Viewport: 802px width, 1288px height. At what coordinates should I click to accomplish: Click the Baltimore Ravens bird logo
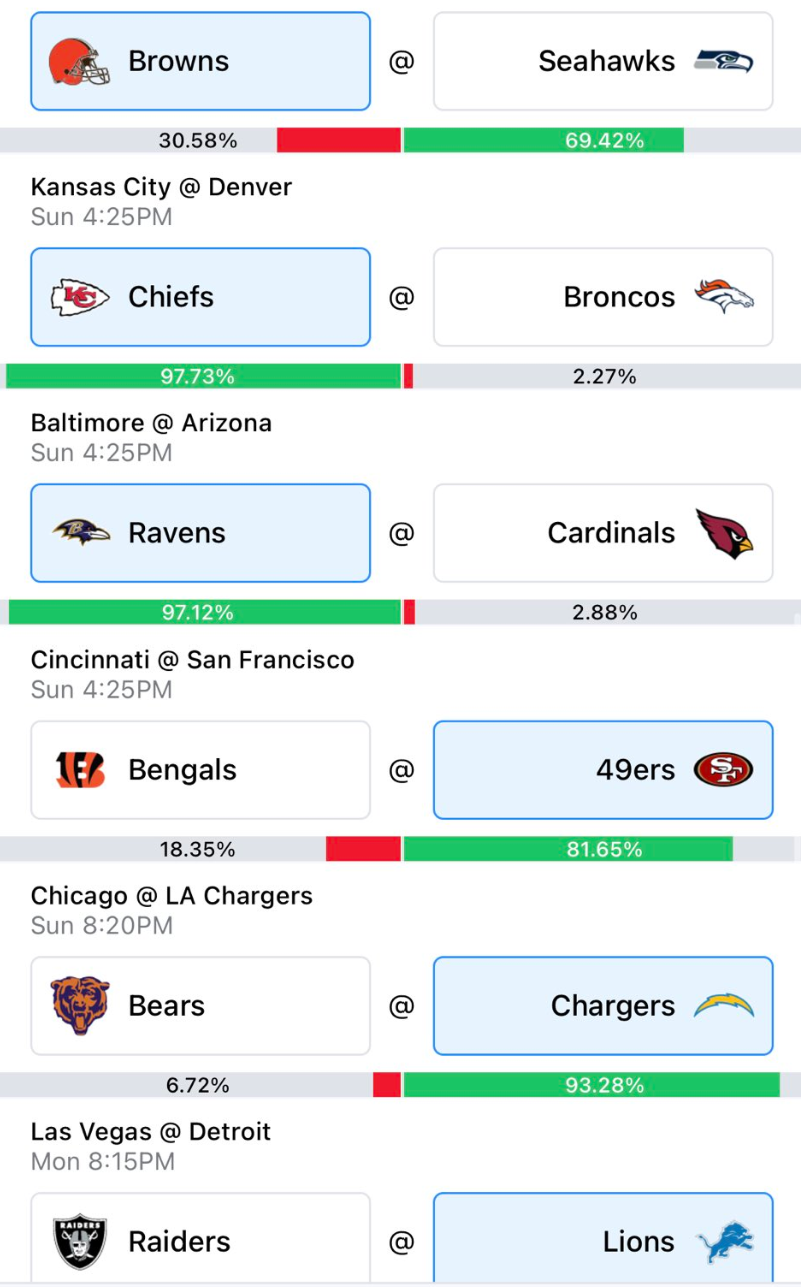[81, 533]
